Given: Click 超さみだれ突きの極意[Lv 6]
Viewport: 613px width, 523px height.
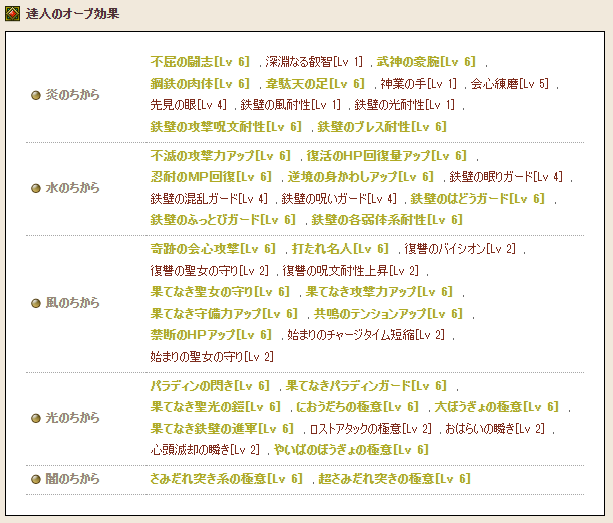Looking at the screenshot, I should (x=395, y=479).
